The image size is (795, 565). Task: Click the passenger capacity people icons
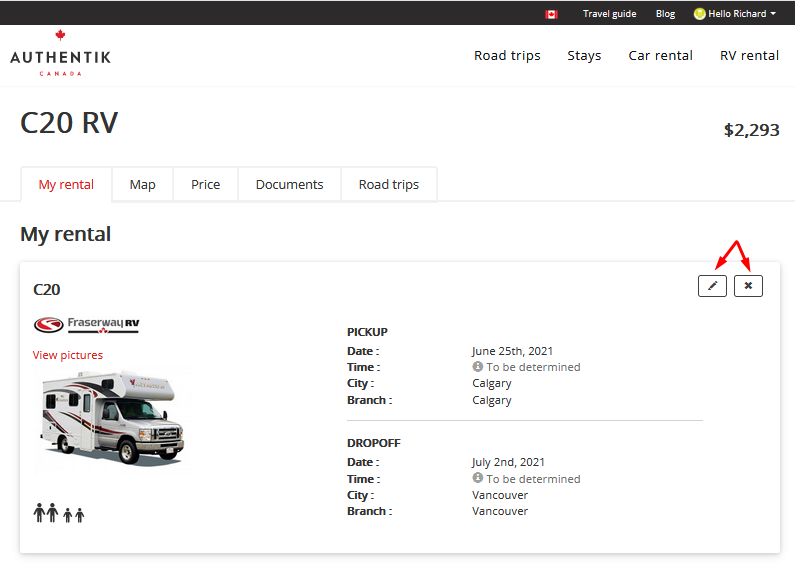tap(59, 513)
